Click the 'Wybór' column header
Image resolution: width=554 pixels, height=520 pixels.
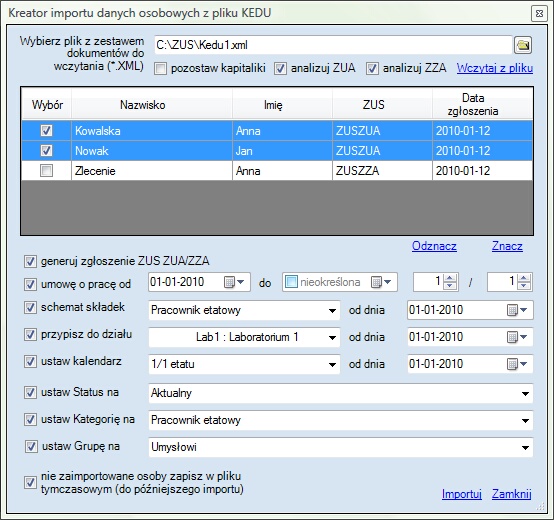click(x=47, y=105)
